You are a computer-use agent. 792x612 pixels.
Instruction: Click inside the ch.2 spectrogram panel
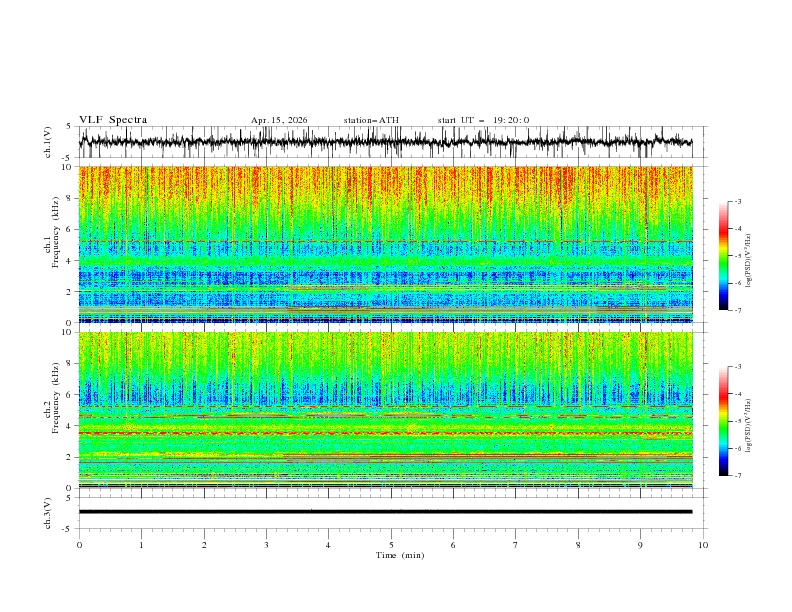point(385,410)
